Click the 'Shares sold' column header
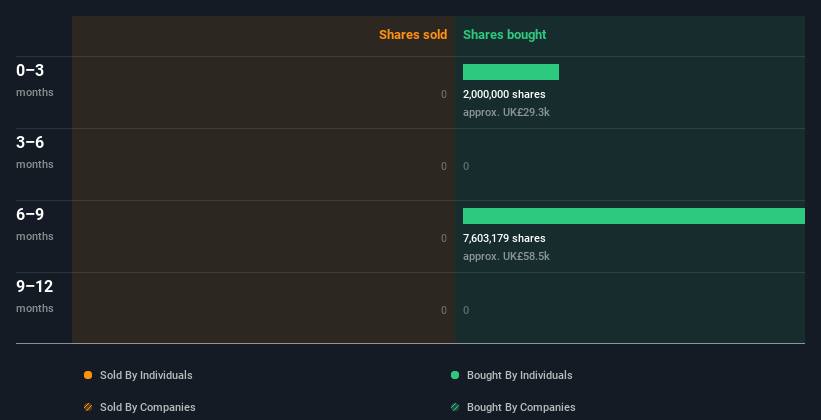Image resolution: width=821 pixels, height=420 pixels. (413, 35)
